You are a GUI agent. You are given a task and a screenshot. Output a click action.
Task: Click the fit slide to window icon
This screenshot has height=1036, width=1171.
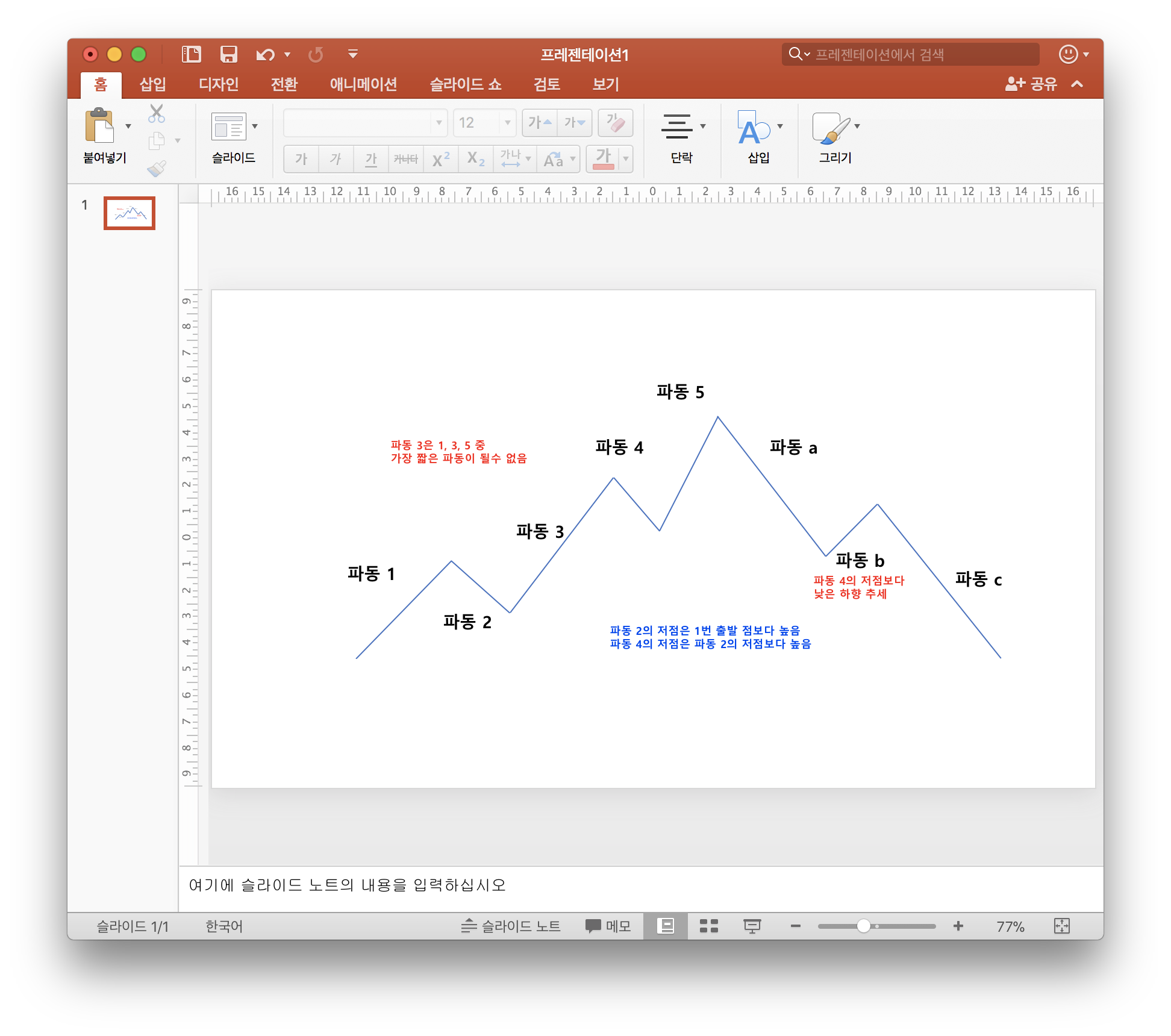[x=1062, y=926]
